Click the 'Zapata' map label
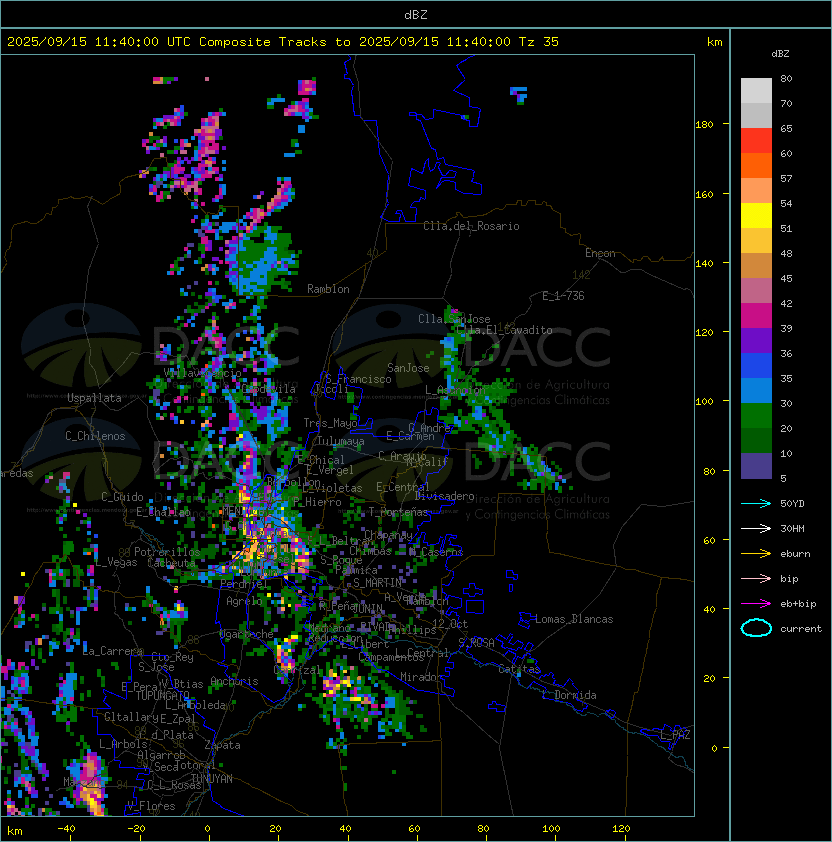Image resolution: width=832 pixels, height=842 pixels. [222, 745]
